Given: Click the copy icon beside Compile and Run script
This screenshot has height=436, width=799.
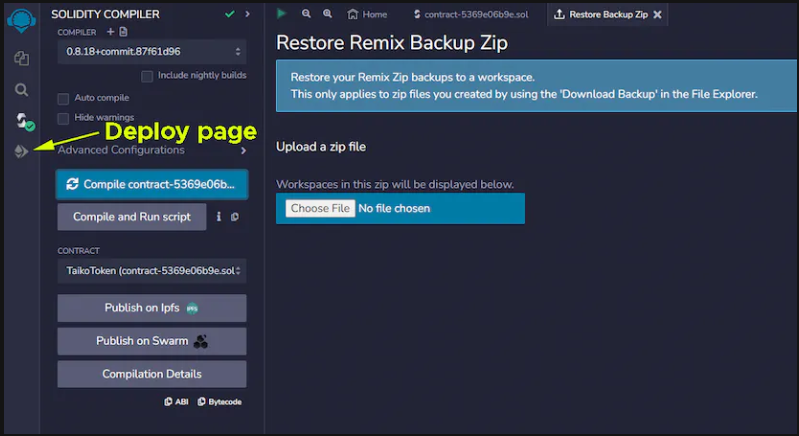Looking at the screenshot, I should (x=235, y=217).
